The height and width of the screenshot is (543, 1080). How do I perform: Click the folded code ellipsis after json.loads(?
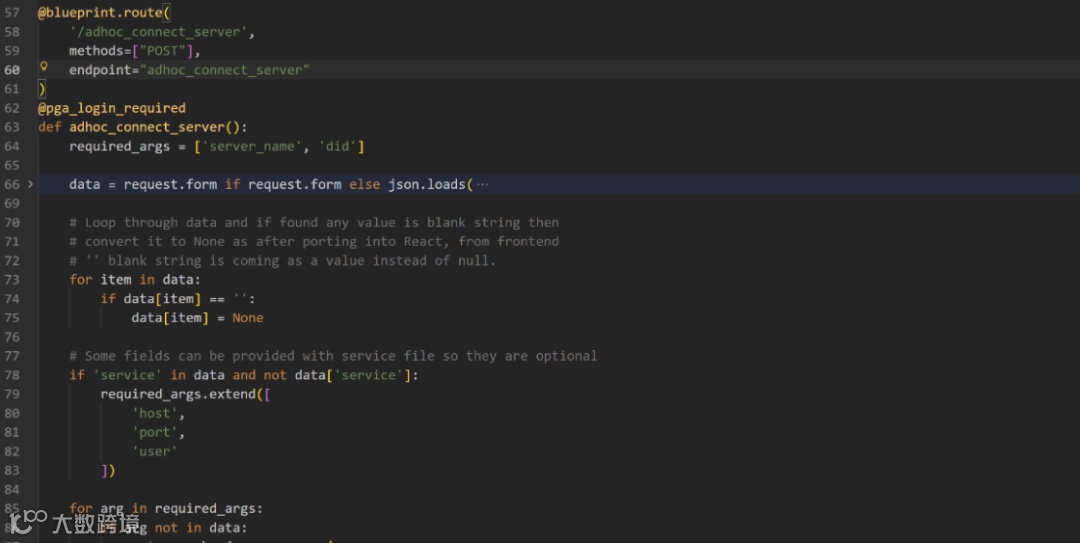[x=482, y=185]
